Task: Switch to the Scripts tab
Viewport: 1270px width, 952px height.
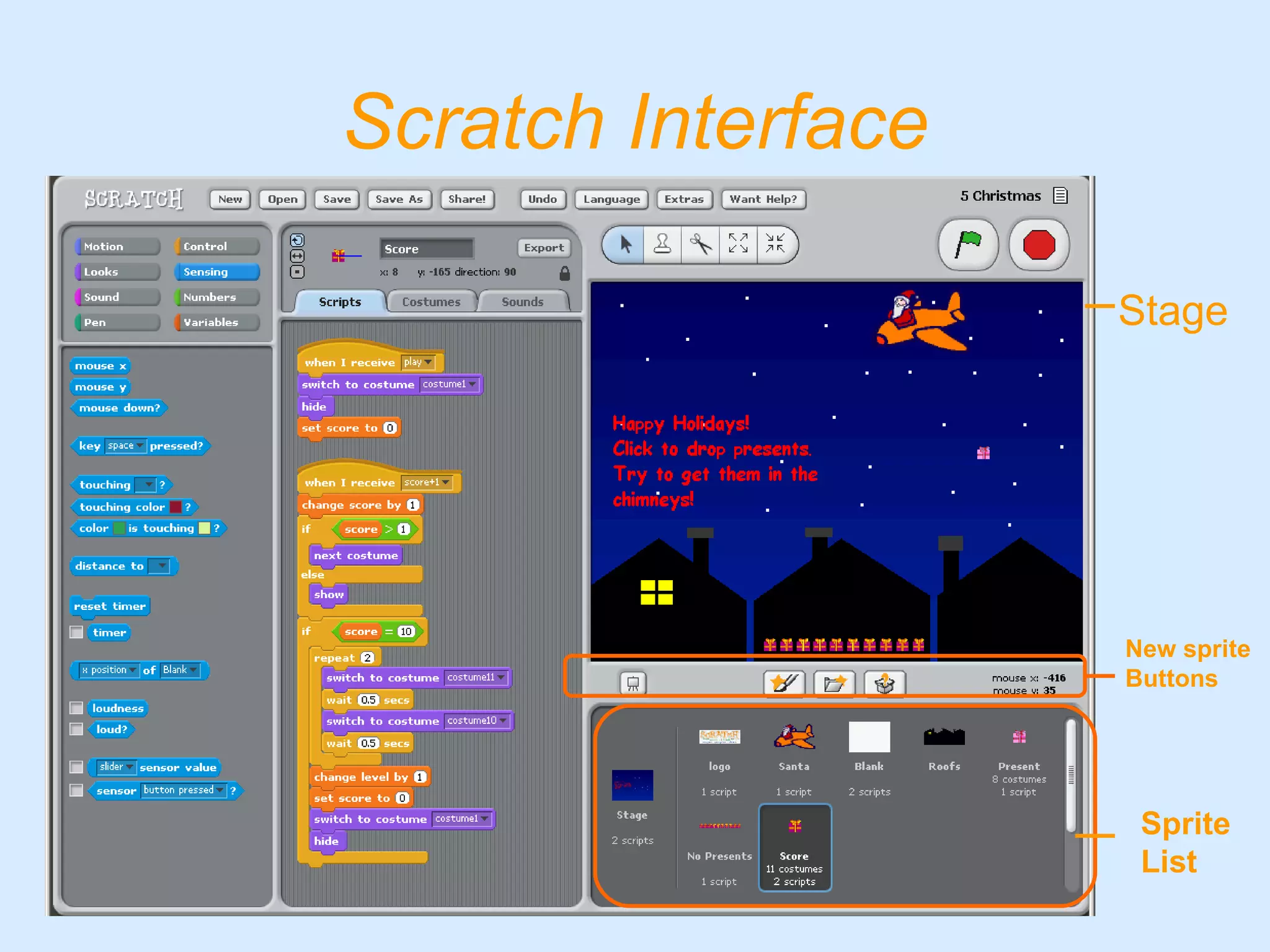Action: pos(340,302)
